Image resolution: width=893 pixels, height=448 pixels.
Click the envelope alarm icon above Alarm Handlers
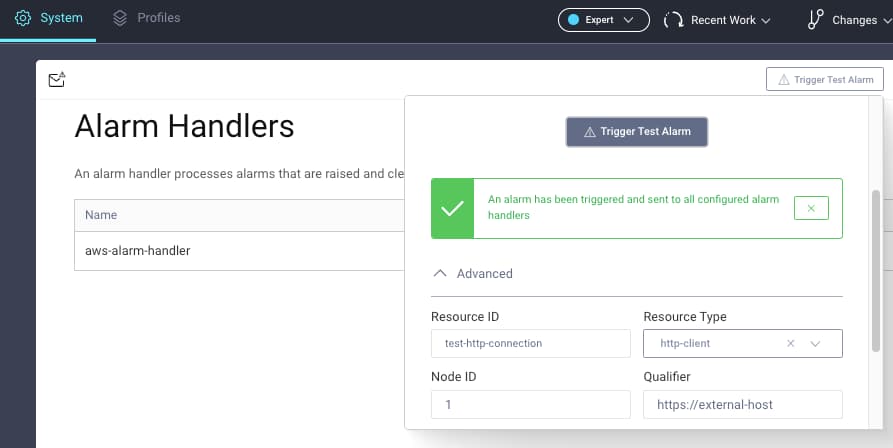point(57,80)
